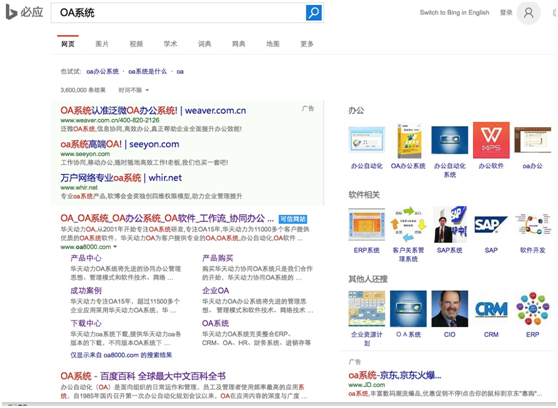Click the 可信网站 trusted site badge

[293, 219]
